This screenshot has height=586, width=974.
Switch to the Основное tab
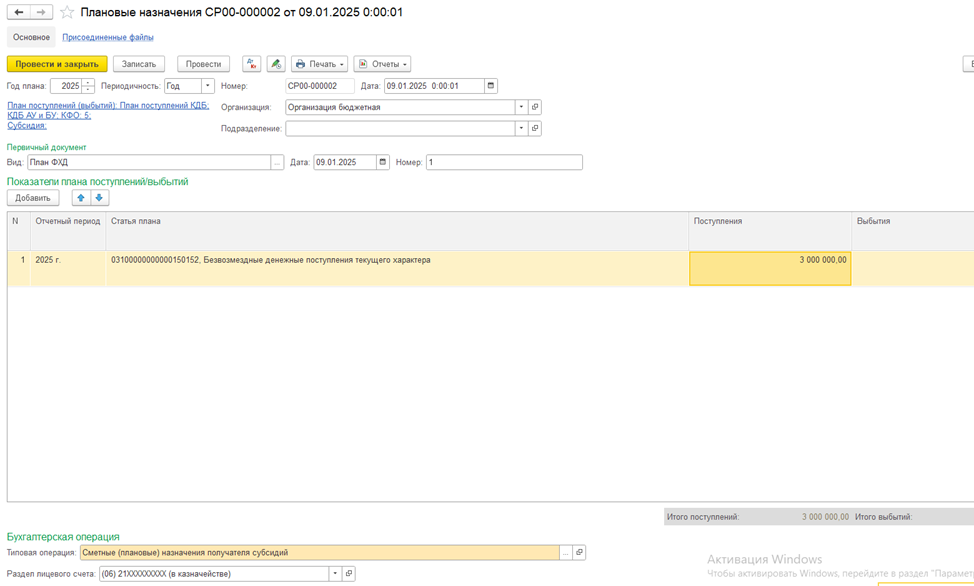(31, 37)
